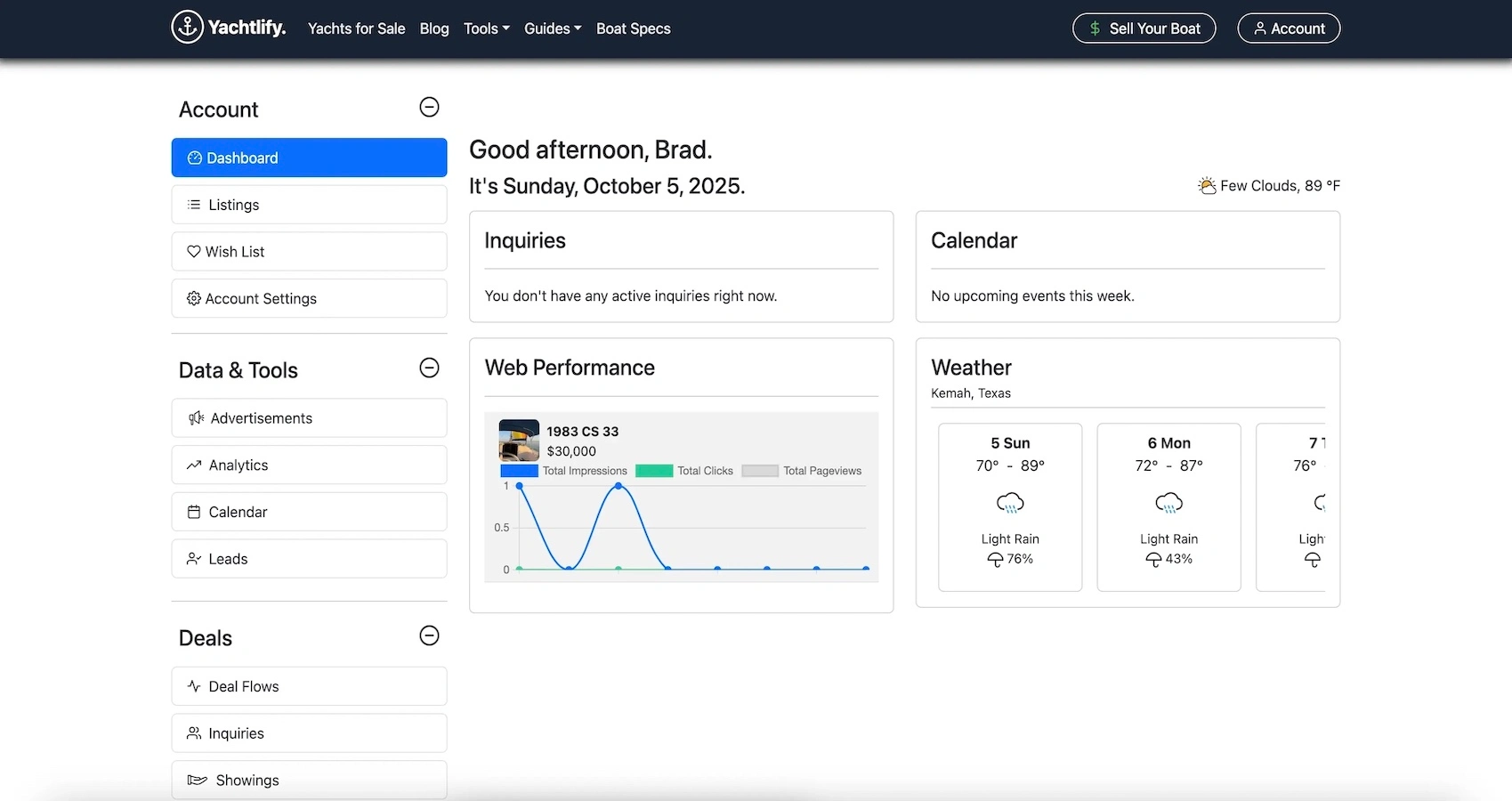Click the megaphone icon for Advertisements
Screen dimensions: 1512x801
tap(196, 418)
